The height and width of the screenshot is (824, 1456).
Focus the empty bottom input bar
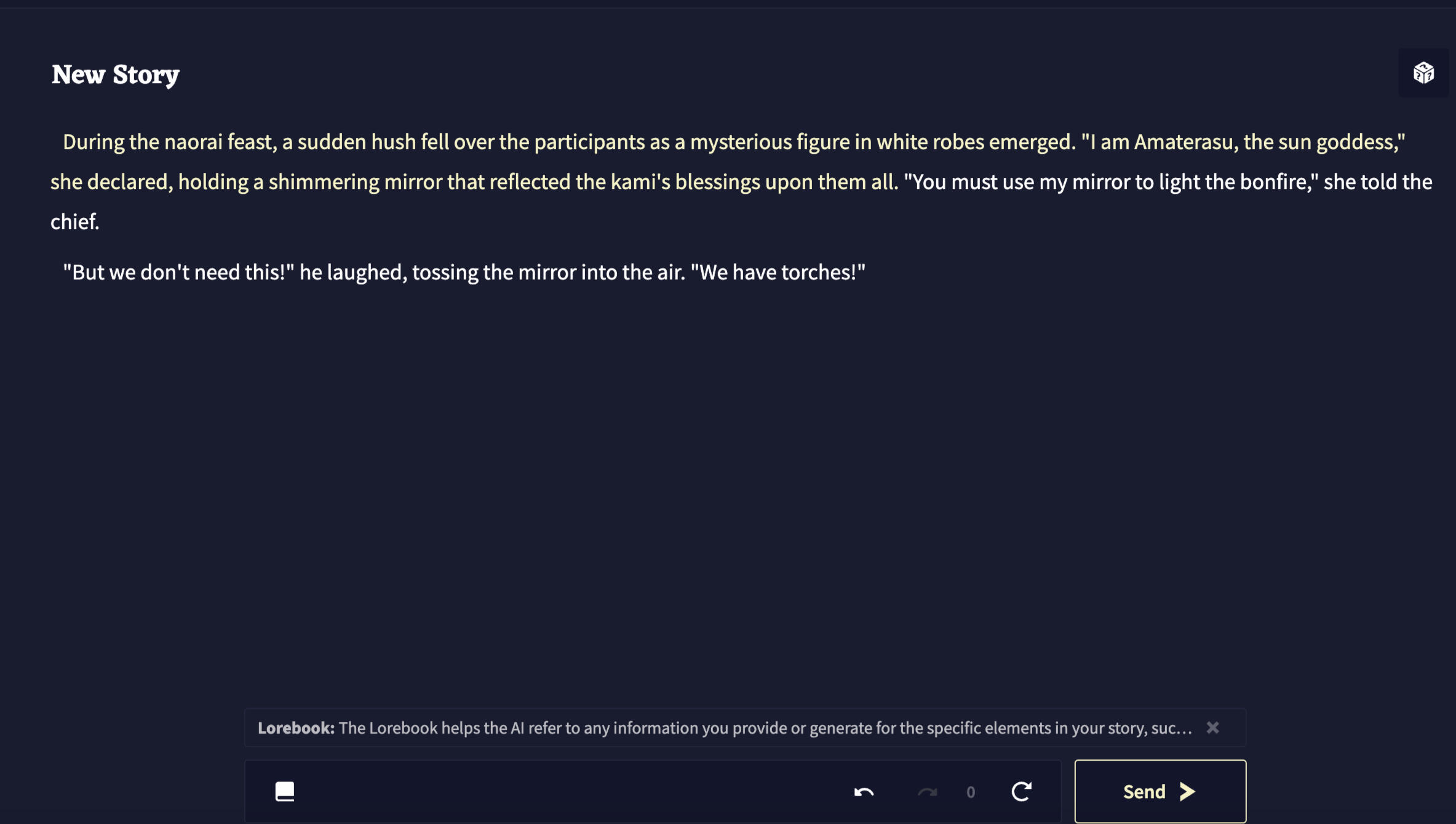pos(566,791)
